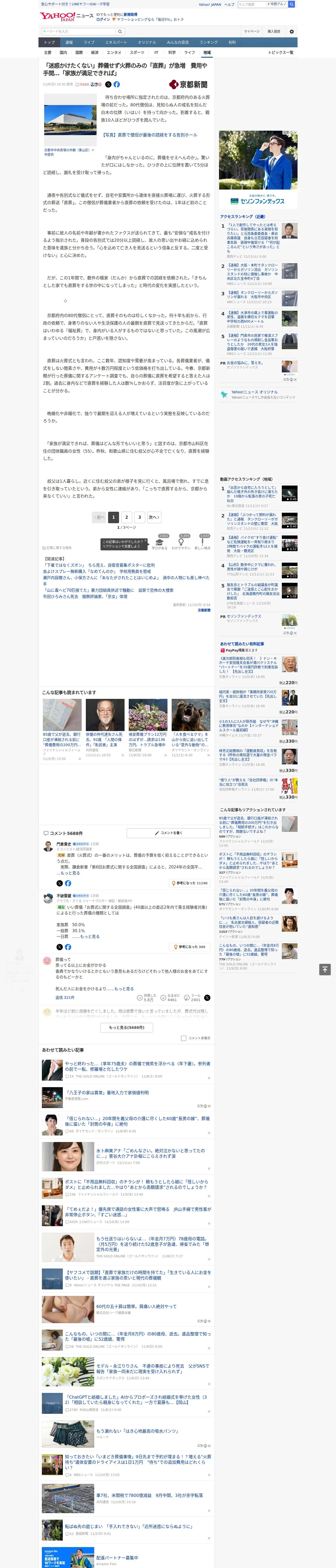Open Yahoo!ニュース オリジナル banner
Screen dimensions: 336x1568
tap(259, 394)
